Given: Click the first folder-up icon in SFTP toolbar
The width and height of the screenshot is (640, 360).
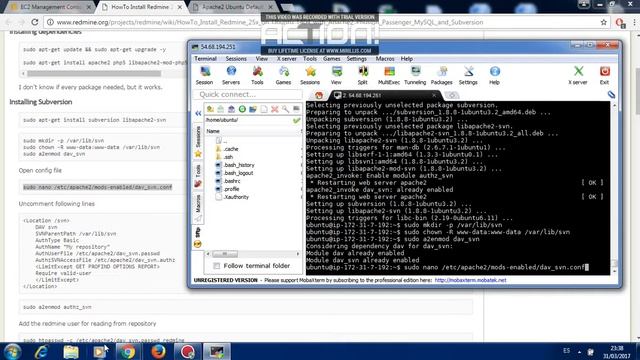Looking at the screenshot, I should (x=210, y=109).
